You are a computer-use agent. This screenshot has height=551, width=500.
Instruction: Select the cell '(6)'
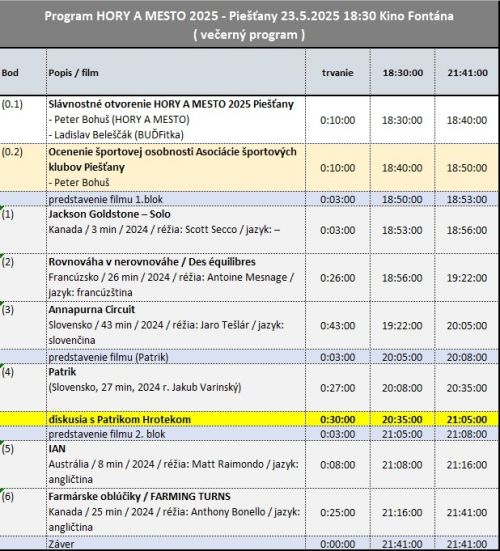point(23,512)
